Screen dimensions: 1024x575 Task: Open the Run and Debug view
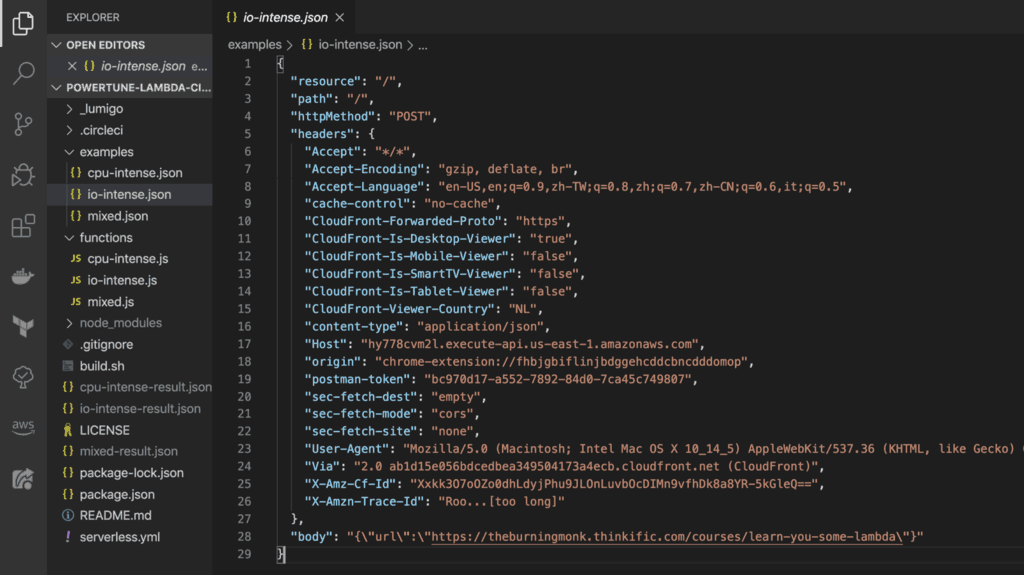pos(22,175)
